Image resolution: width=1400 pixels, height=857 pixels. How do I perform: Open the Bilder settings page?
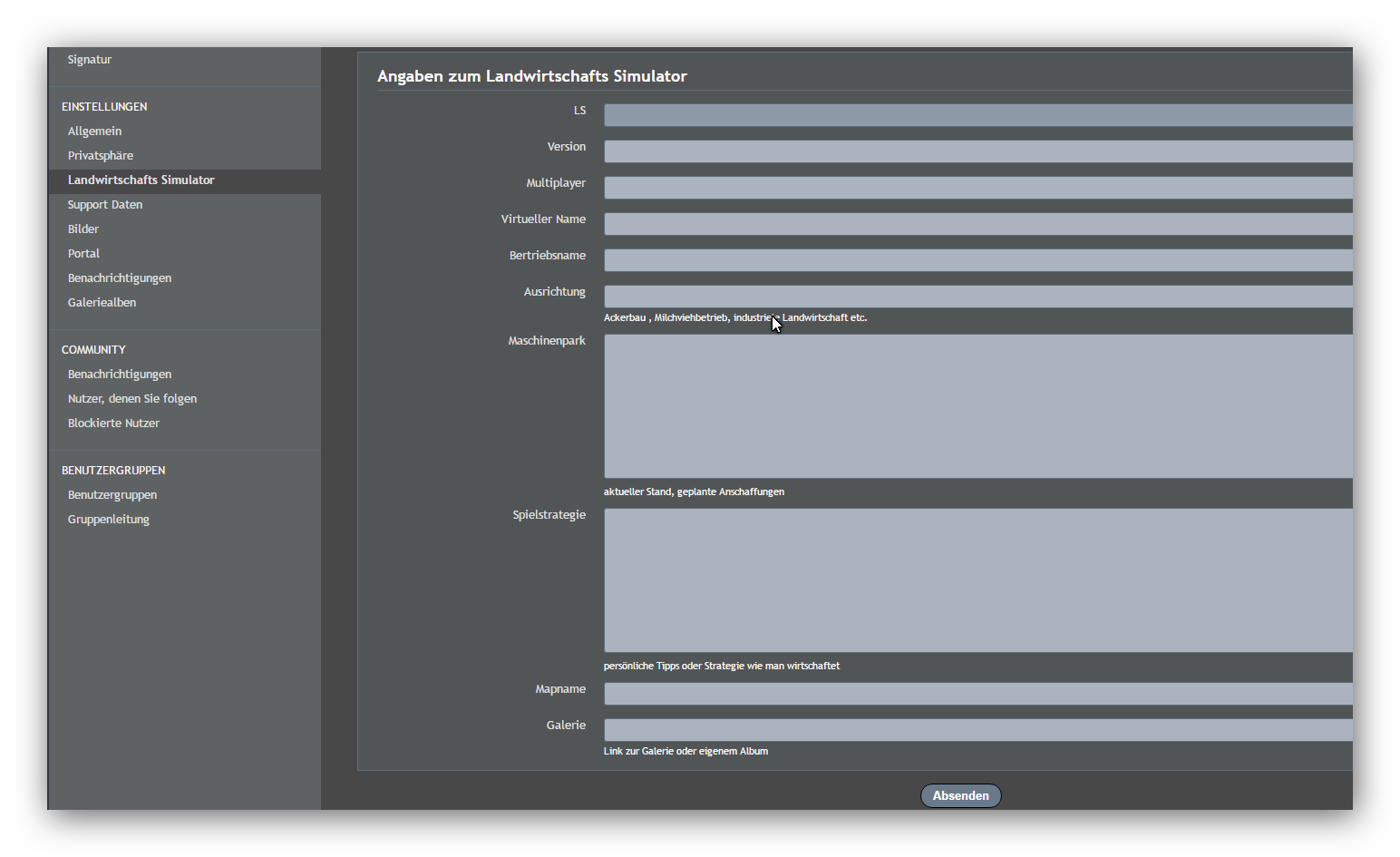(x=83, y=229)
